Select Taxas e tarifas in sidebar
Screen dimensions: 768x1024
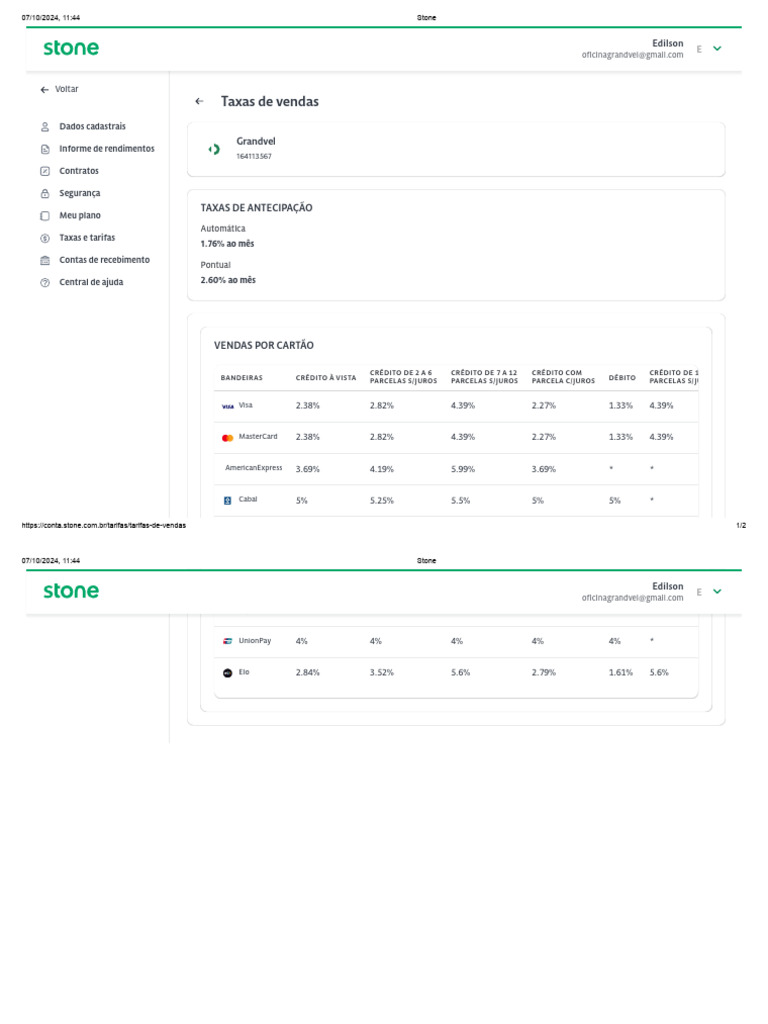[87, 238]
